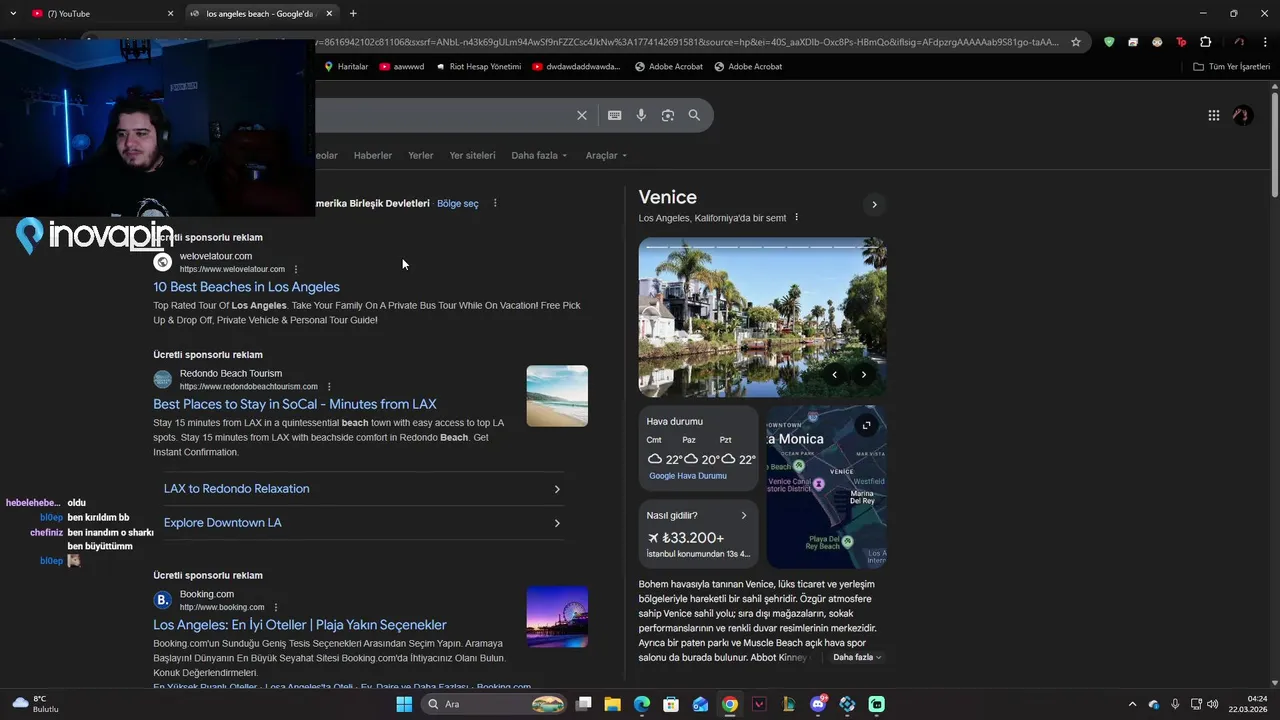This screenshot has width=1280, height=720.
Task: Expand the Venice map to full view
Action: pos(867,425)
